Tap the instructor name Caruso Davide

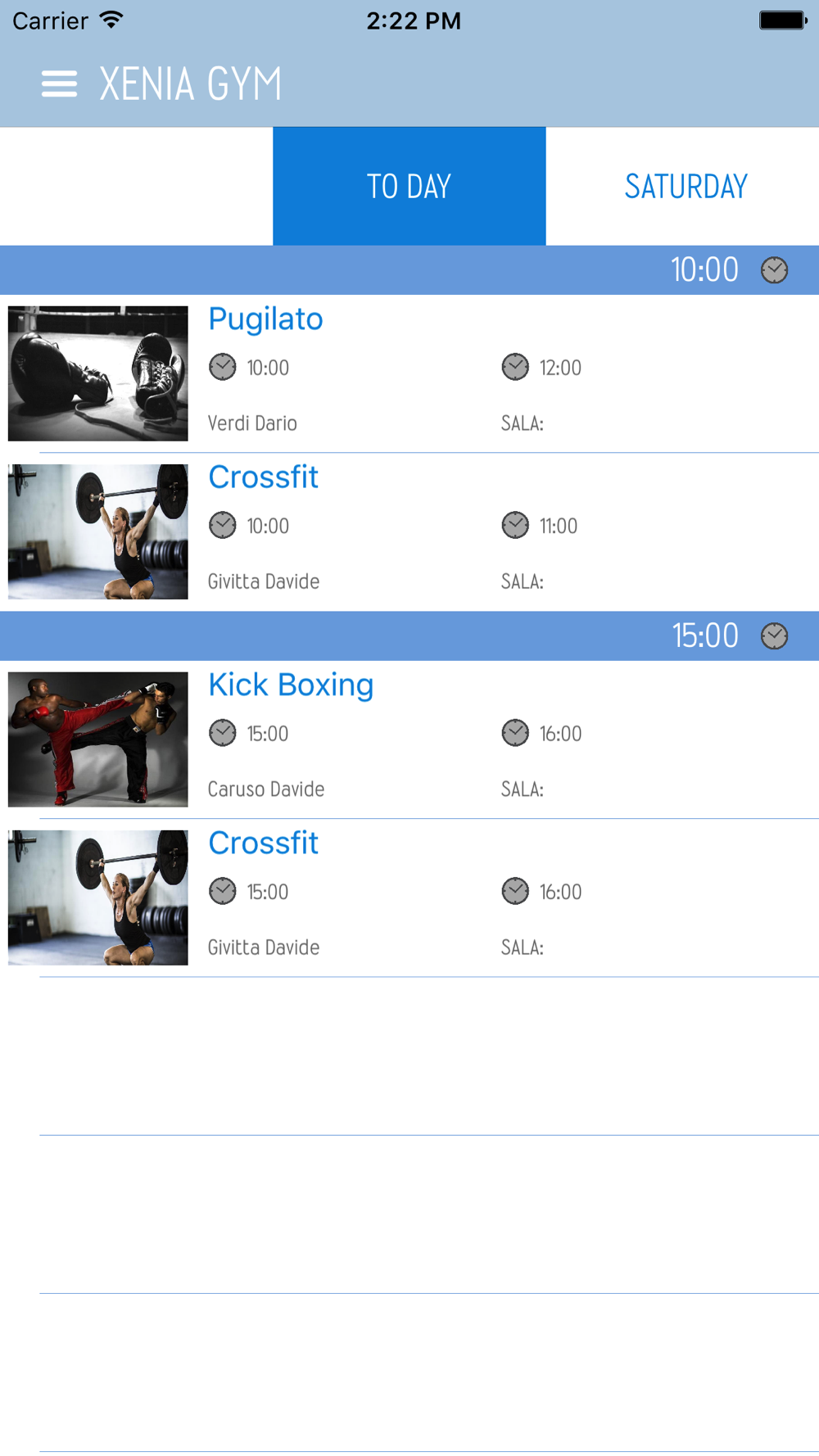point(266,789)
